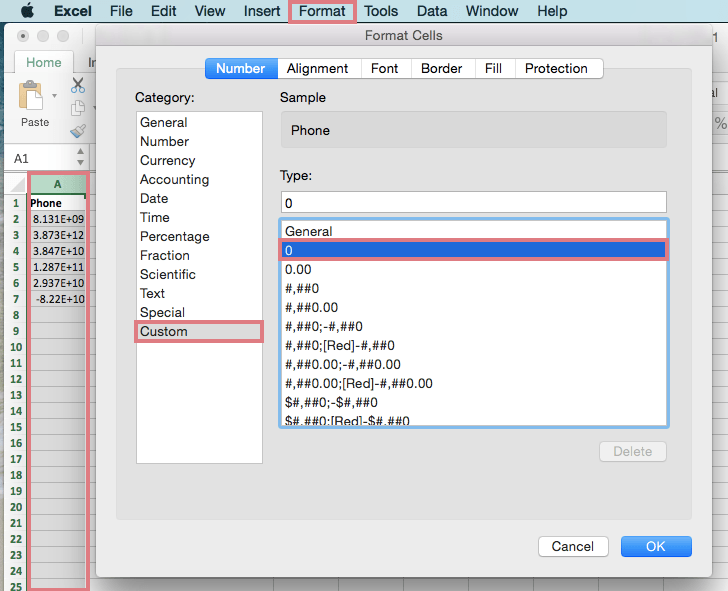Open the Tools menu
Screen dimensions: 728x591
click(381, 11)
